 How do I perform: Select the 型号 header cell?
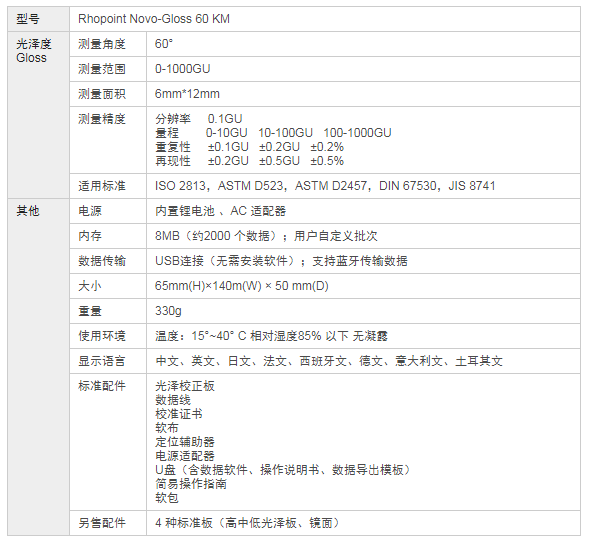39,19
